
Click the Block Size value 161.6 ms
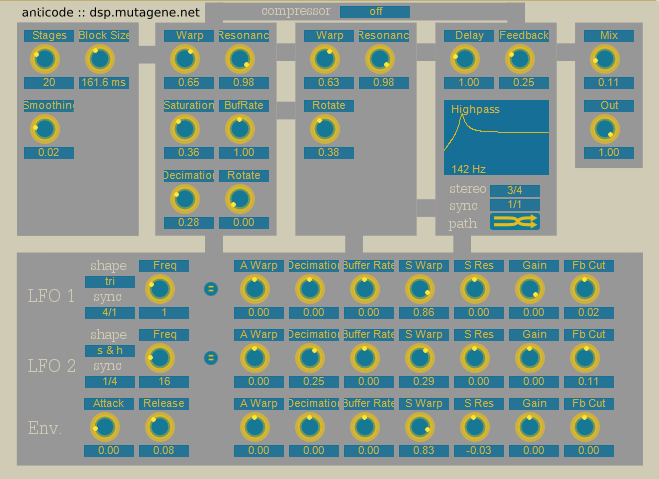pos(104,83)
